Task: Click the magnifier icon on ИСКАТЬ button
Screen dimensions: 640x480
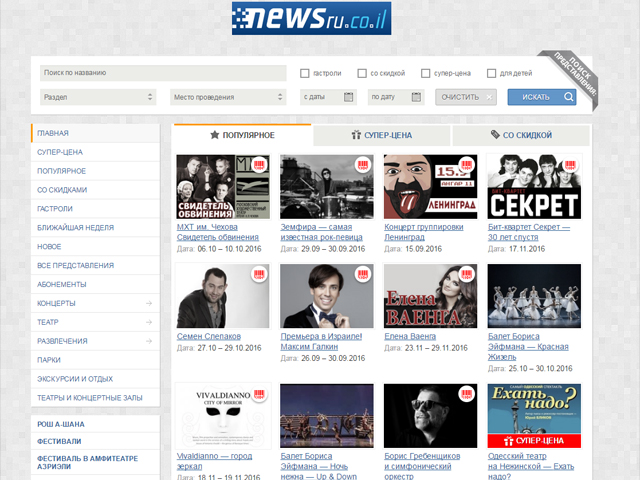Action: coord(569,97)
